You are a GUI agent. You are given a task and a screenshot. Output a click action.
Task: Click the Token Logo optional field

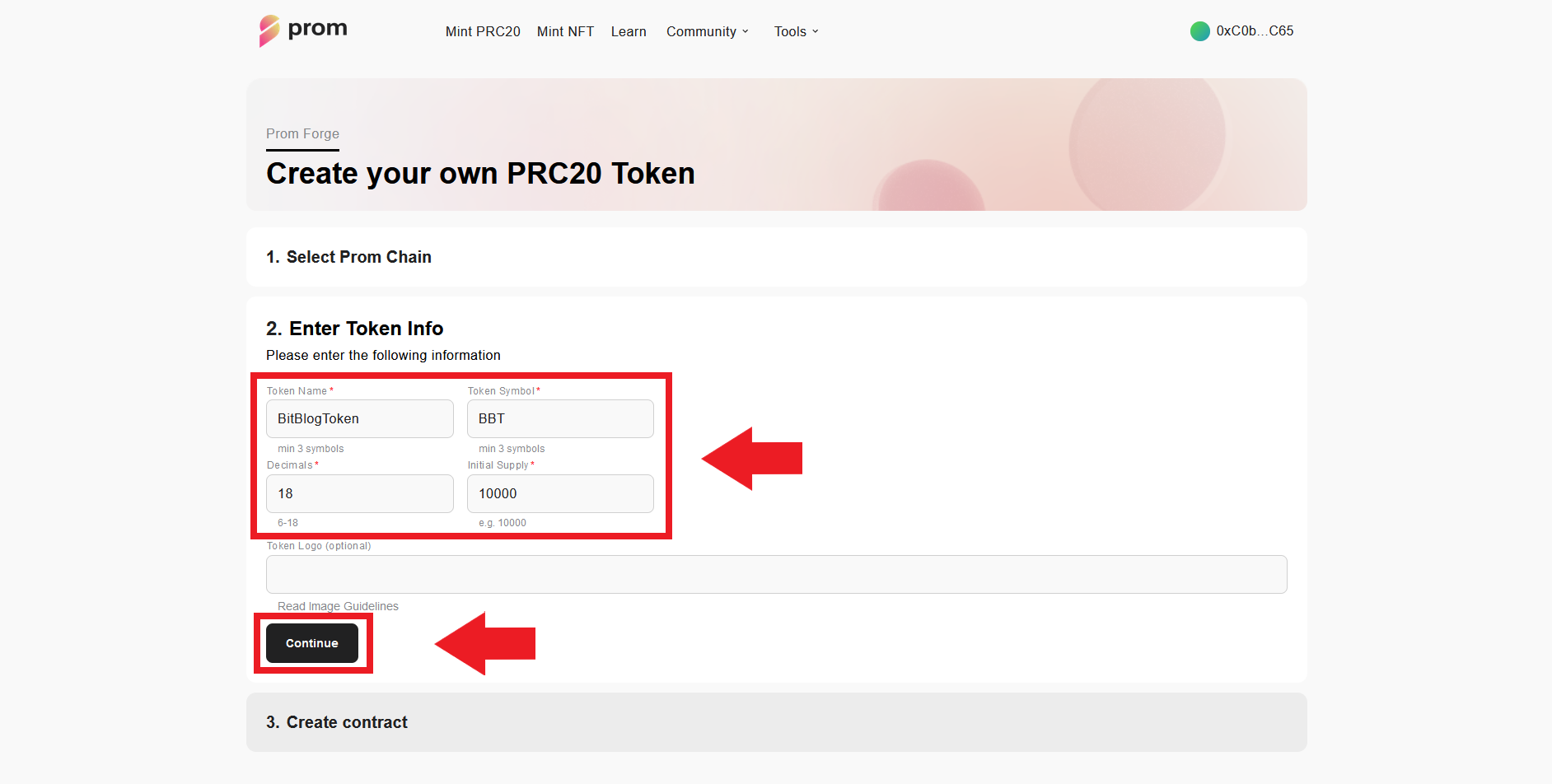click(776, 574)
